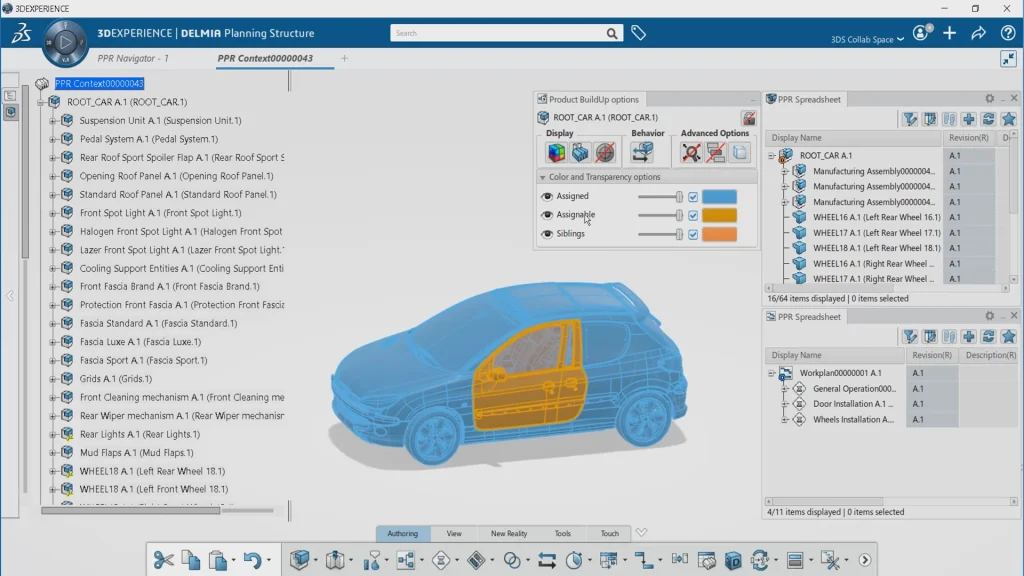Click the Undo arrow in bottom toolbar
This screenshot has height=576, width=1024.
tap(252, 561)
